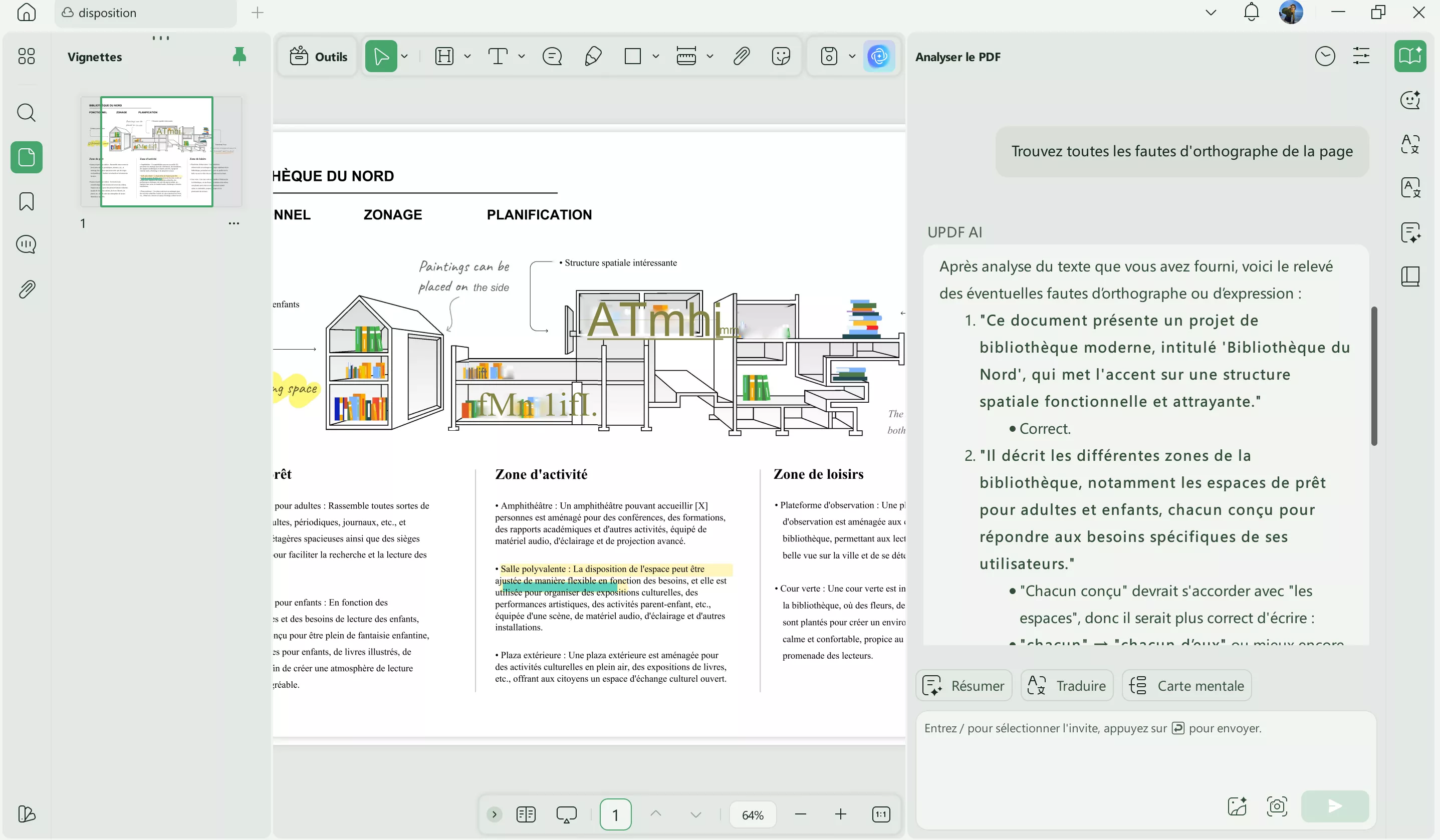
Task: Toggle the thumbnails panel in left sidebar
Action: point(26,157)
